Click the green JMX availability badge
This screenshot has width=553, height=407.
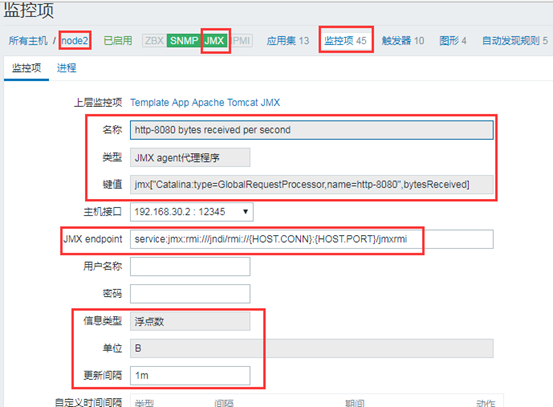pos(214,41)
